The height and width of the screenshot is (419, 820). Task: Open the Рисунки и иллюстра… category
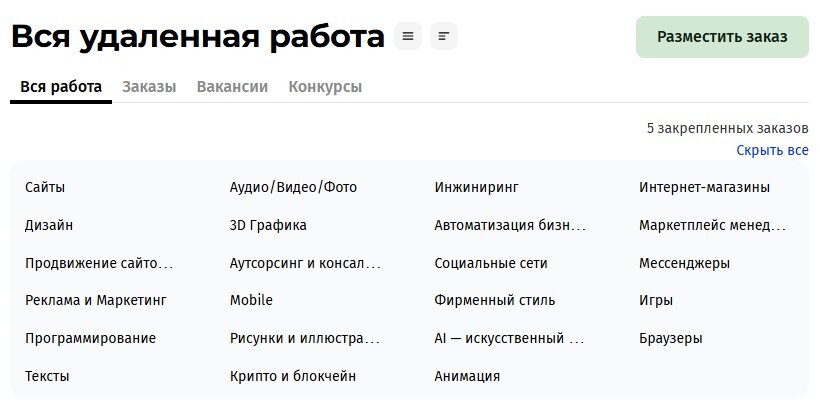click(304, 338)
